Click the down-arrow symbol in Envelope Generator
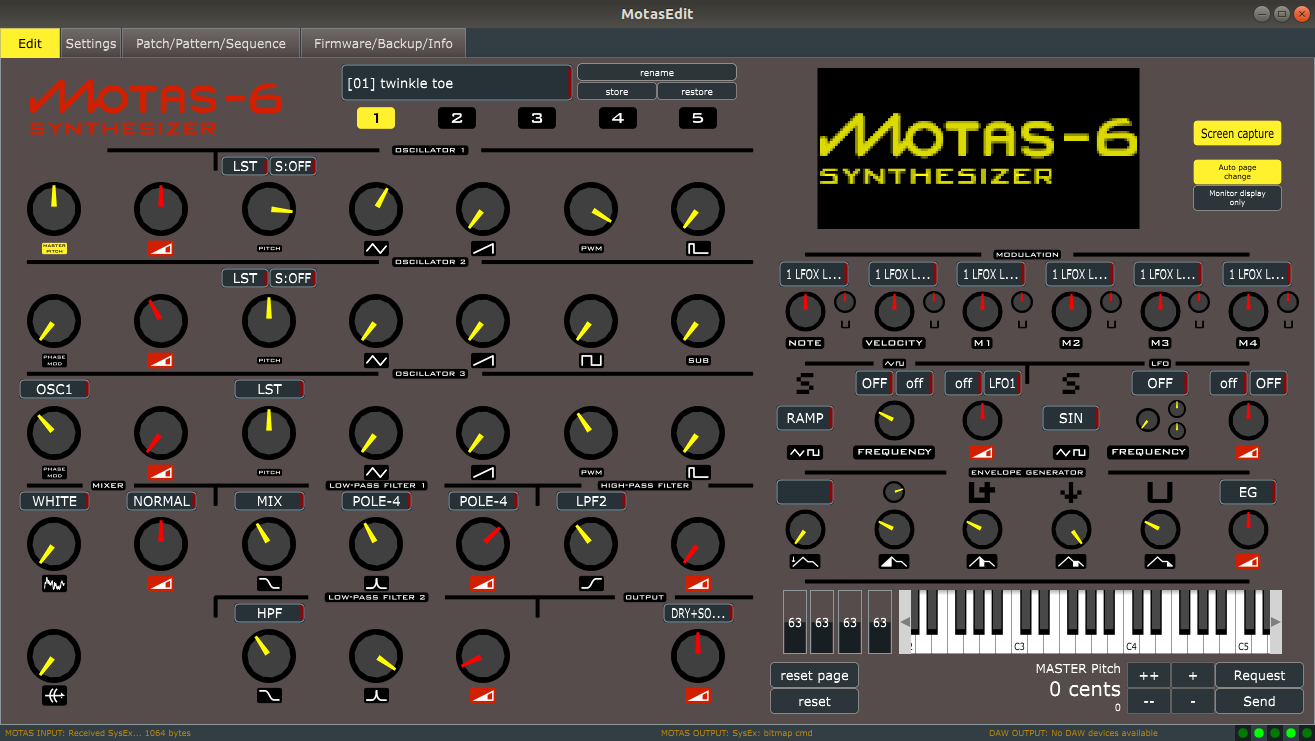The height and width of the screenshot is (741, 1315). click(1071, 492)
